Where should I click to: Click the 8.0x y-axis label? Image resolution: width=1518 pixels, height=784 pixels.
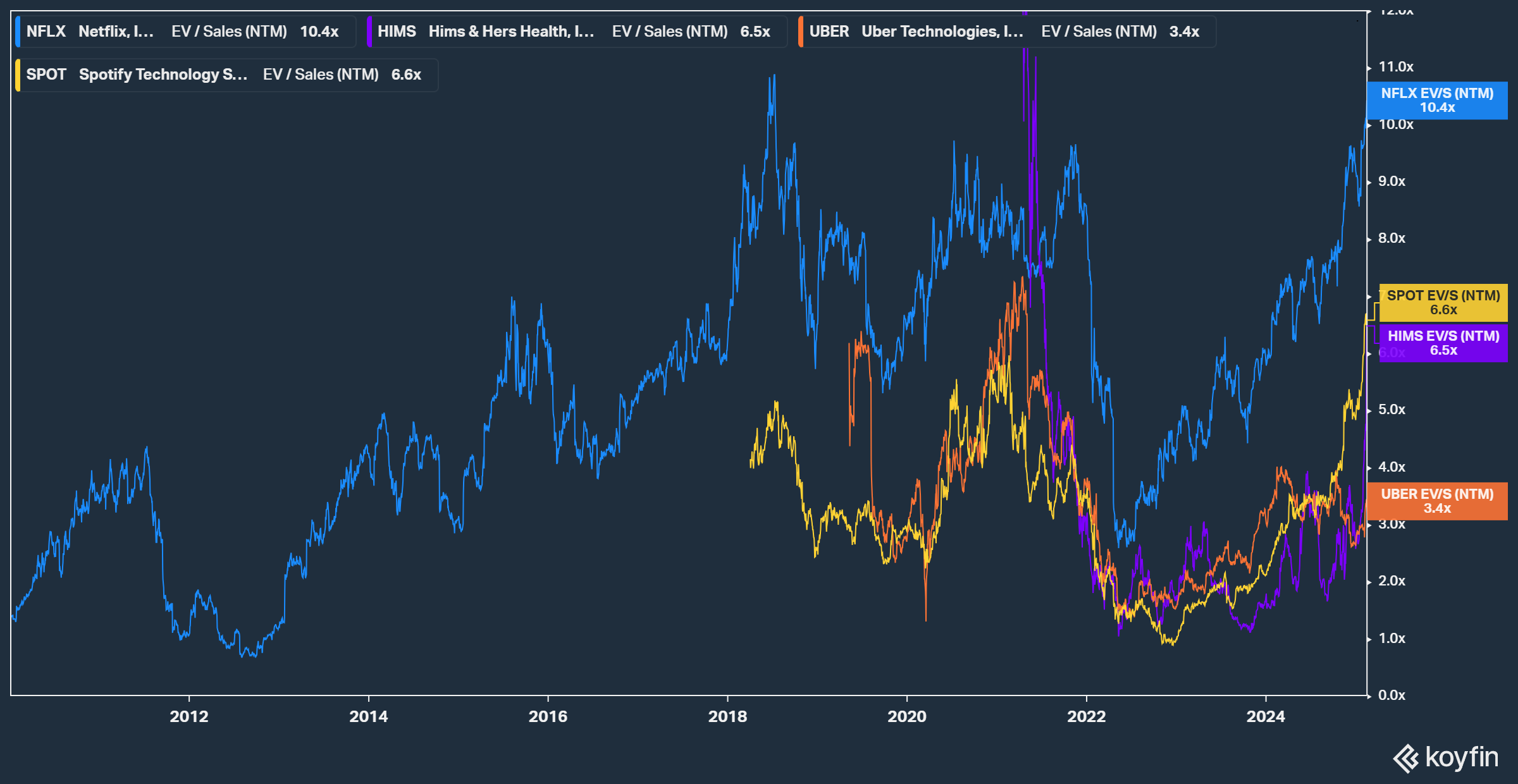tap(1392, 238)
